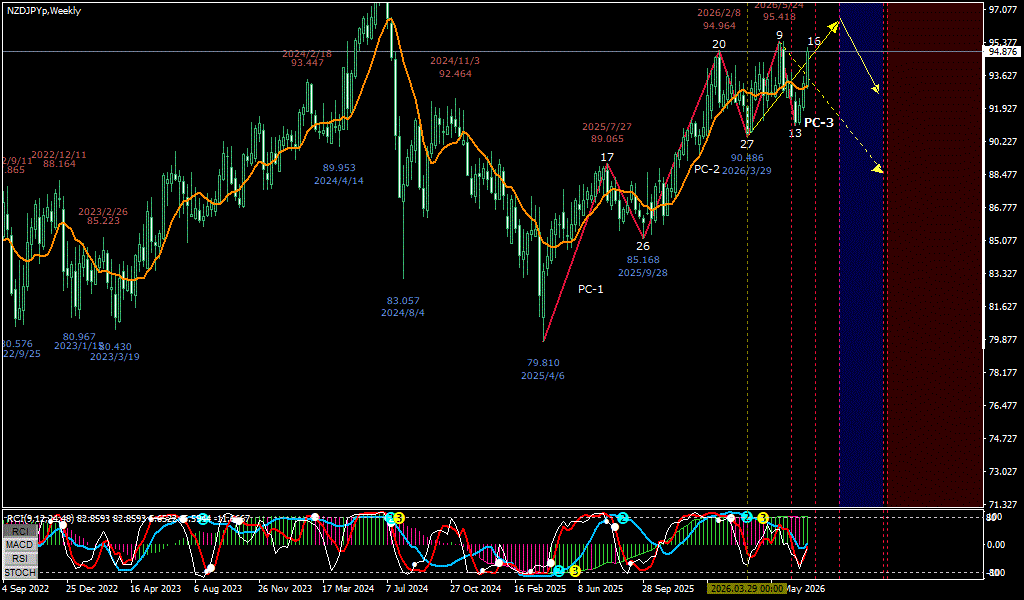Select the NZDJPYp,Weekly chart title

[x=44, y=10]
